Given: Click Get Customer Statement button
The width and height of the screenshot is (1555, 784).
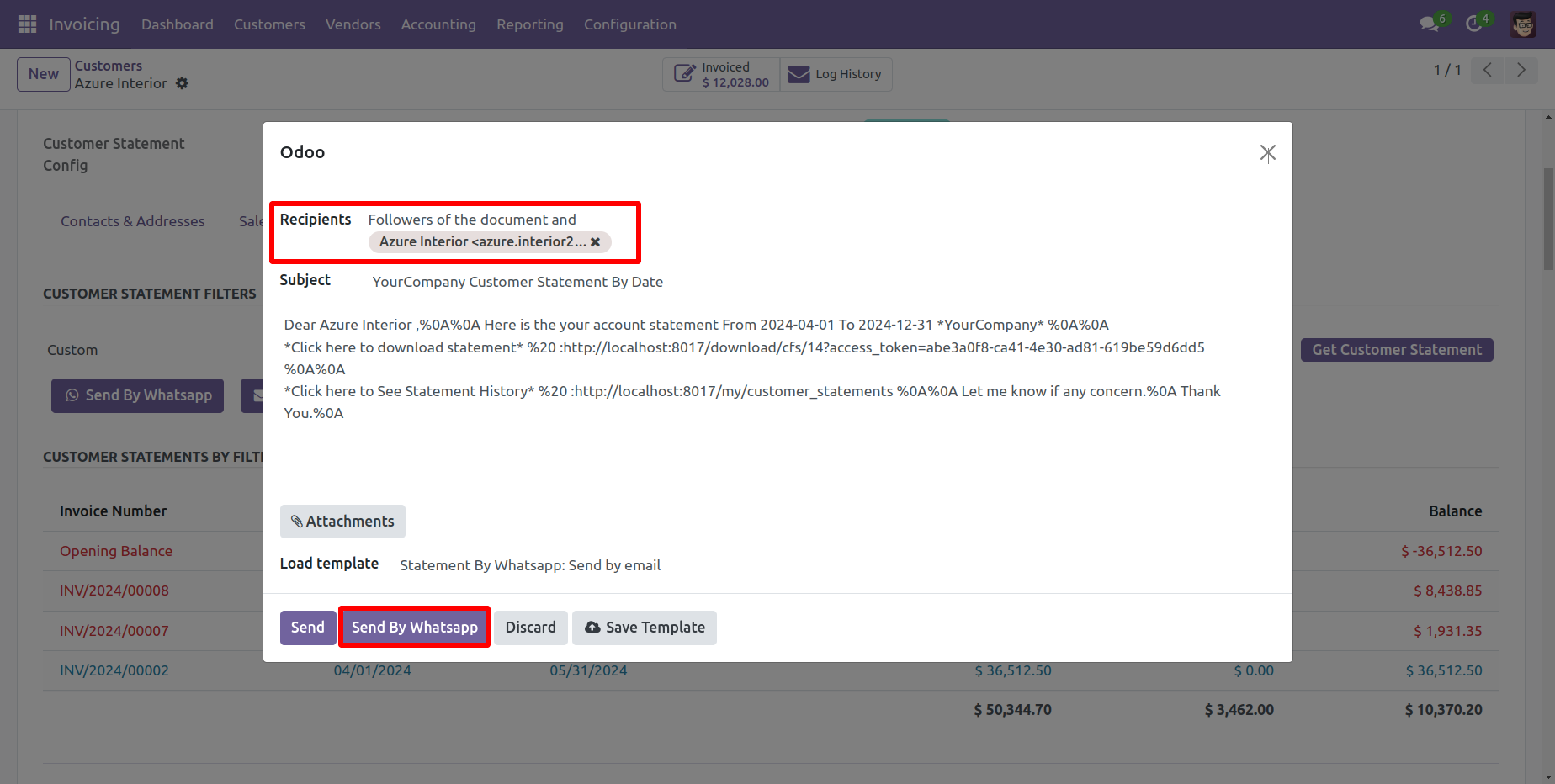Looking at the screenshot, I should pos(1397,350).
